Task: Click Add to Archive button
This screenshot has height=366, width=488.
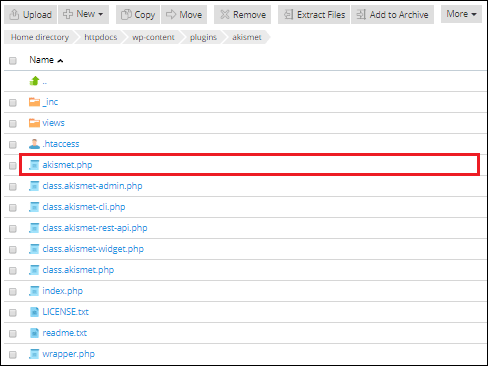Action: [392, 15]
